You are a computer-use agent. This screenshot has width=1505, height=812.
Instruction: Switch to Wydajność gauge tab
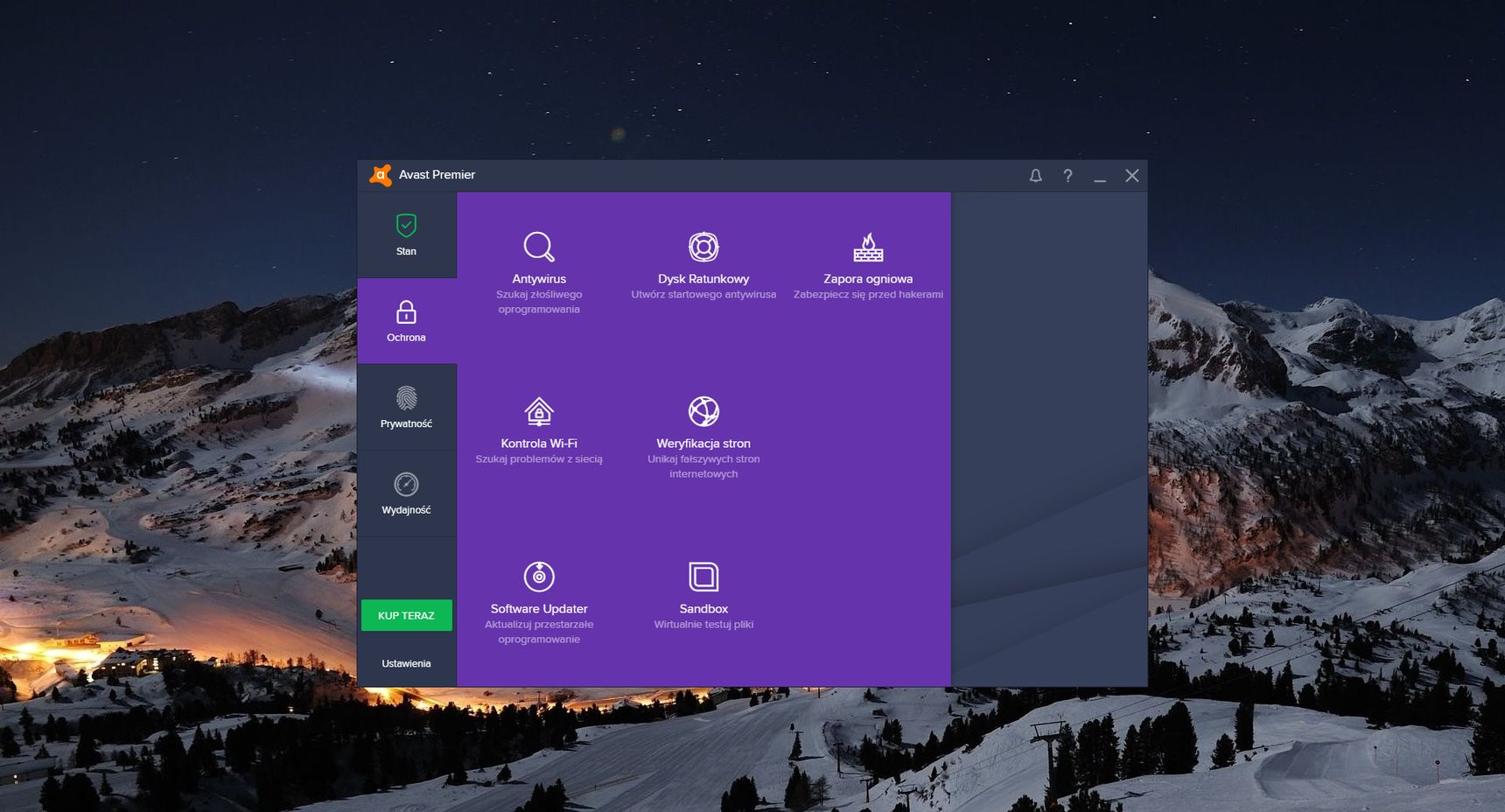[406, 493]
